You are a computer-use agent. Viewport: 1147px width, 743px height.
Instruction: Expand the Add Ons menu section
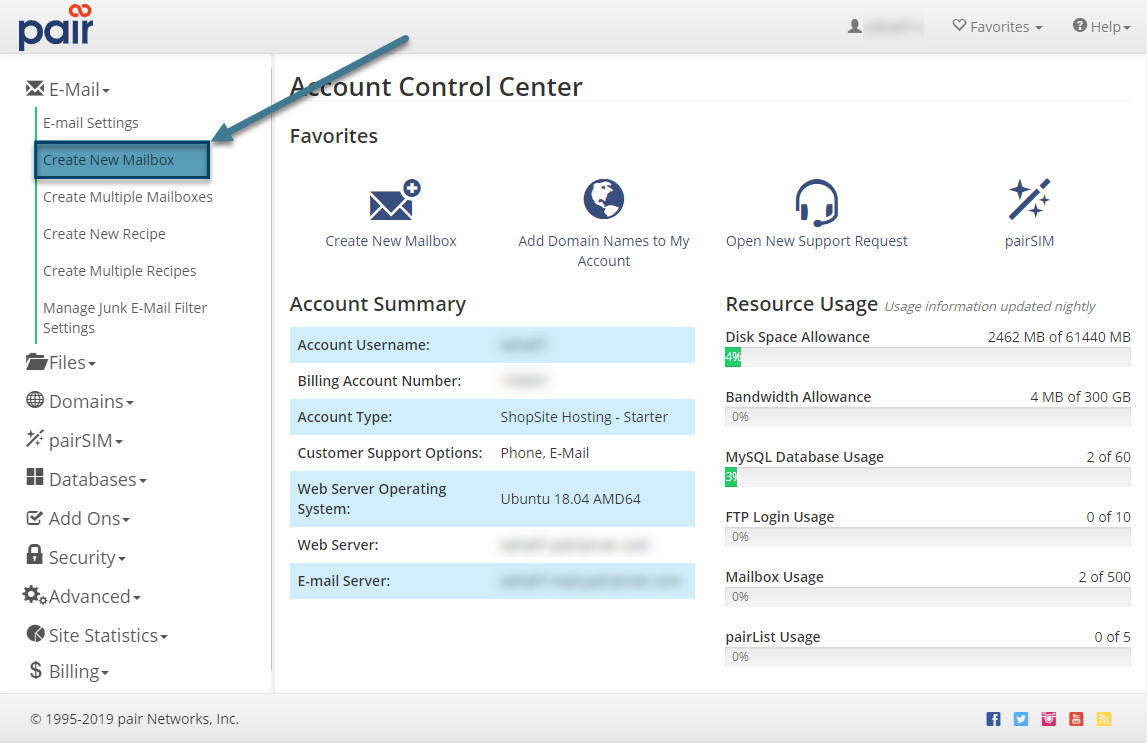pyautogui.click(x=78, y=518)
